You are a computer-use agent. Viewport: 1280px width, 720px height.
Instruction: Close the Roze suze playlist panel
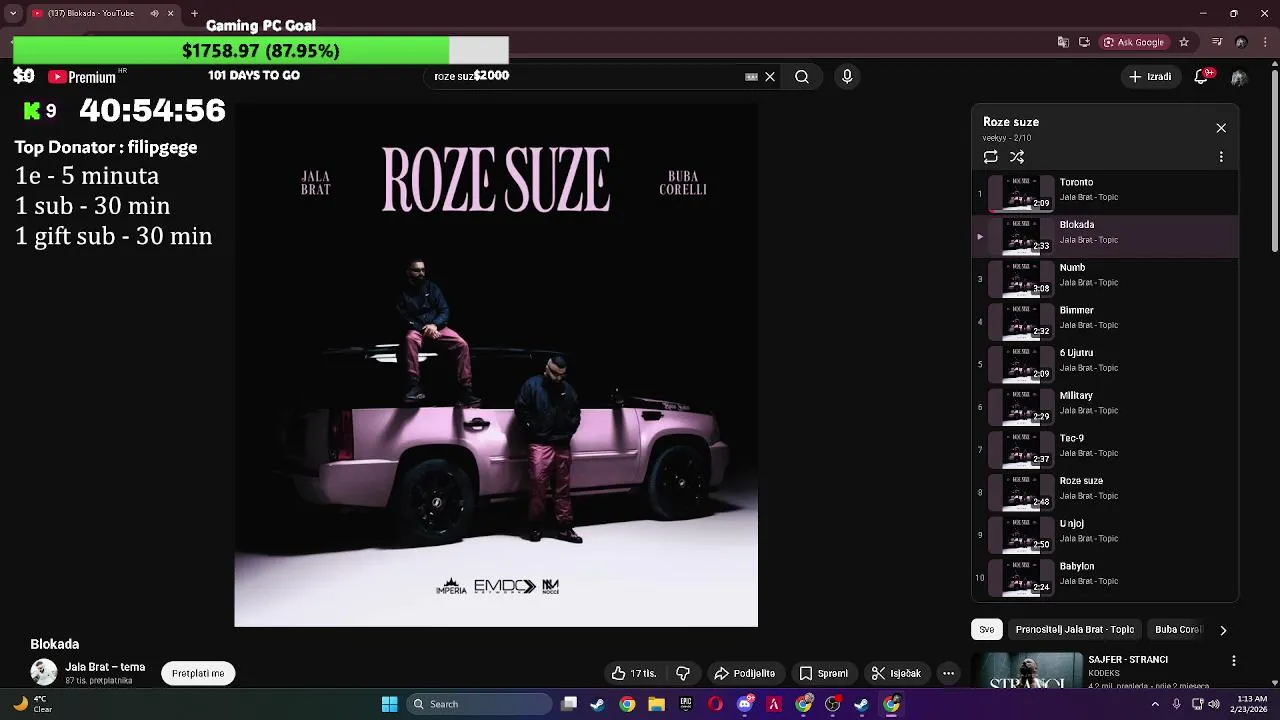[1221, 128]
